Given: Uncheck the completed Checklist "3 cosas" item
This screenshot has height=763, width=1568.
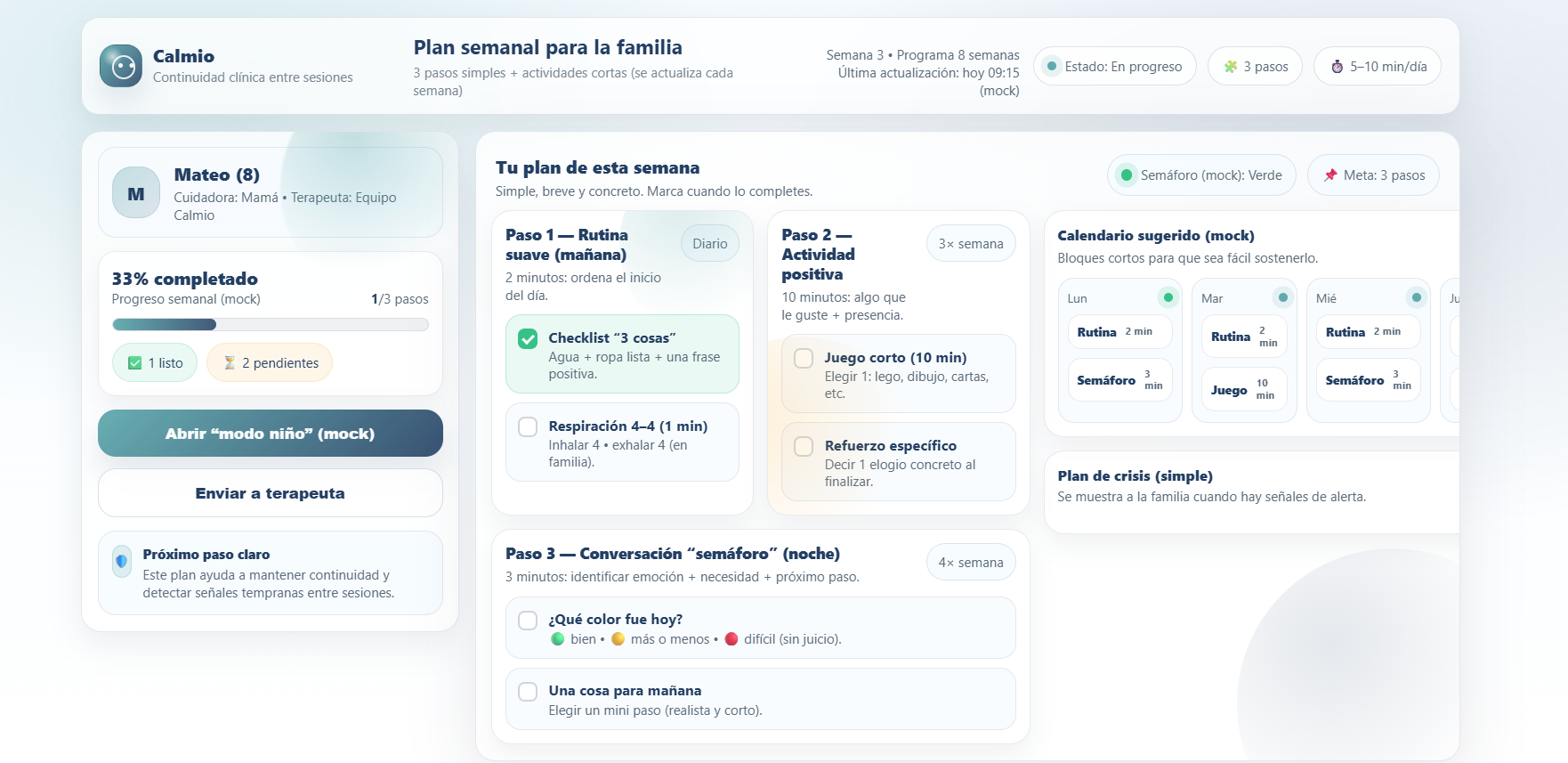Looking at the screenshot, I should (528, 338).
